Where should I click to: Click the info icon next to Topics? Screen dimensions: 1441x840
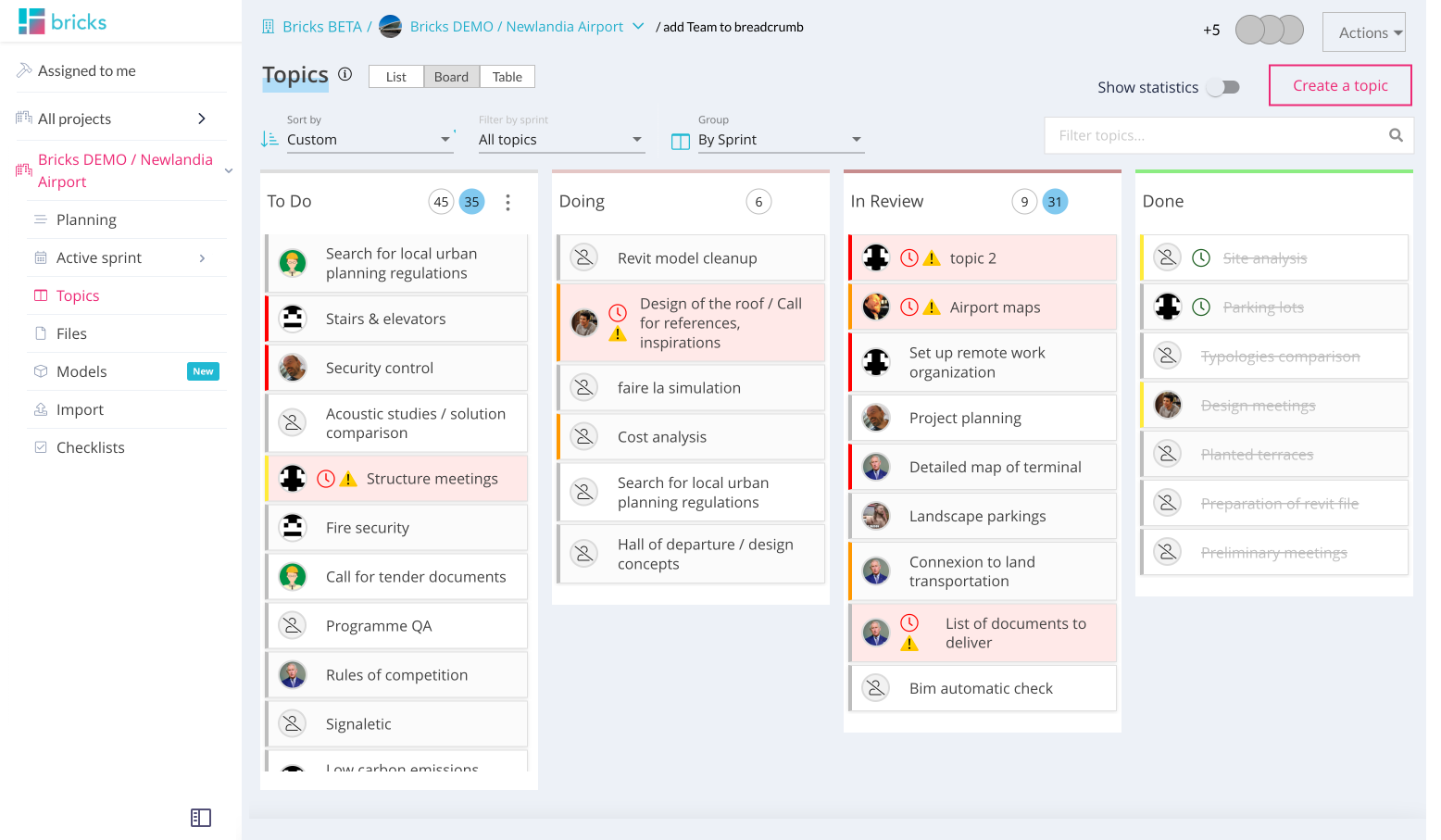[x=345, y=74]
